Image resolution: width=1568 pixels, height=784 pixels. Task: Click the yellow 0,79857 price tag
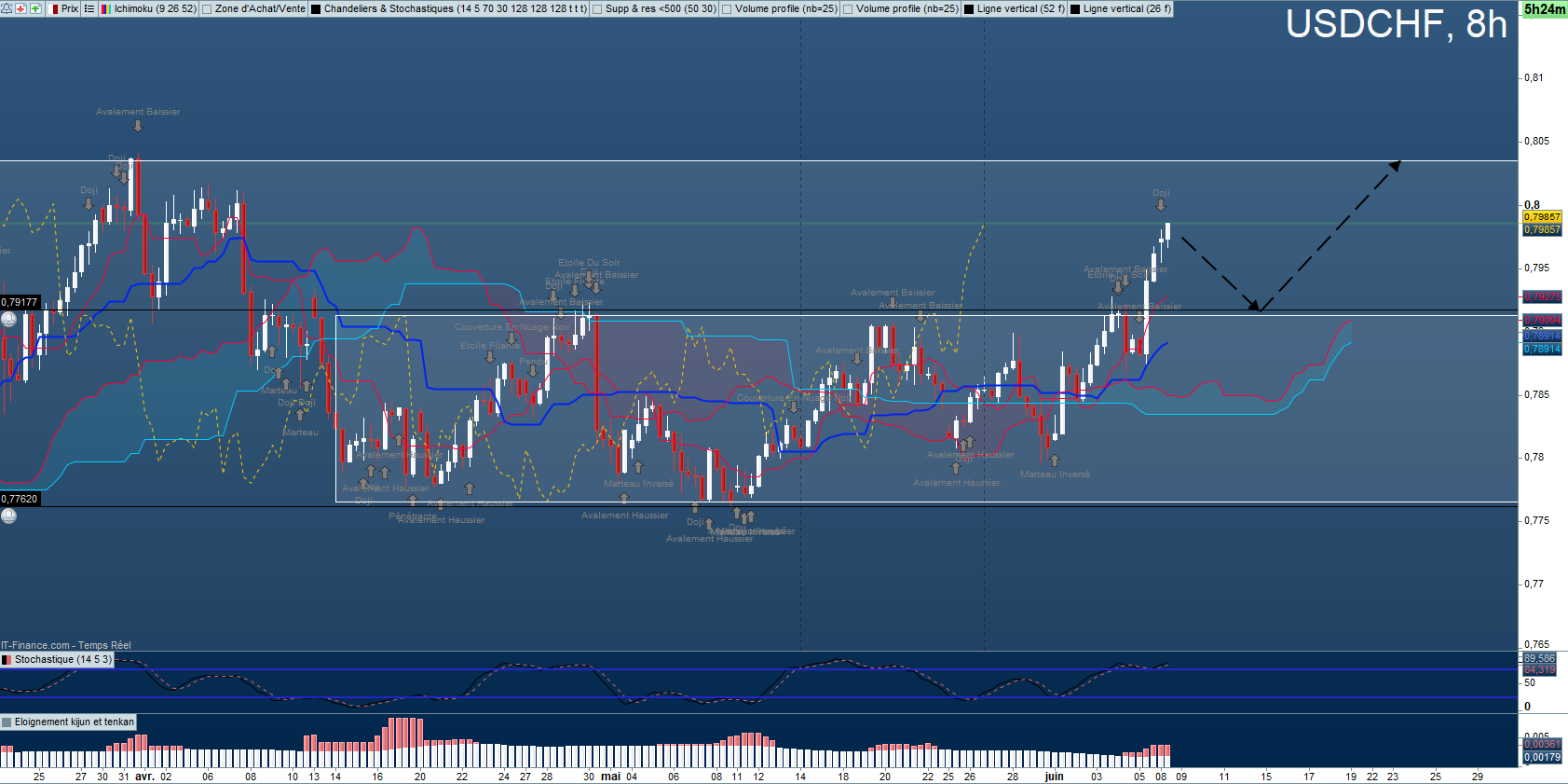pos(1542,217)
